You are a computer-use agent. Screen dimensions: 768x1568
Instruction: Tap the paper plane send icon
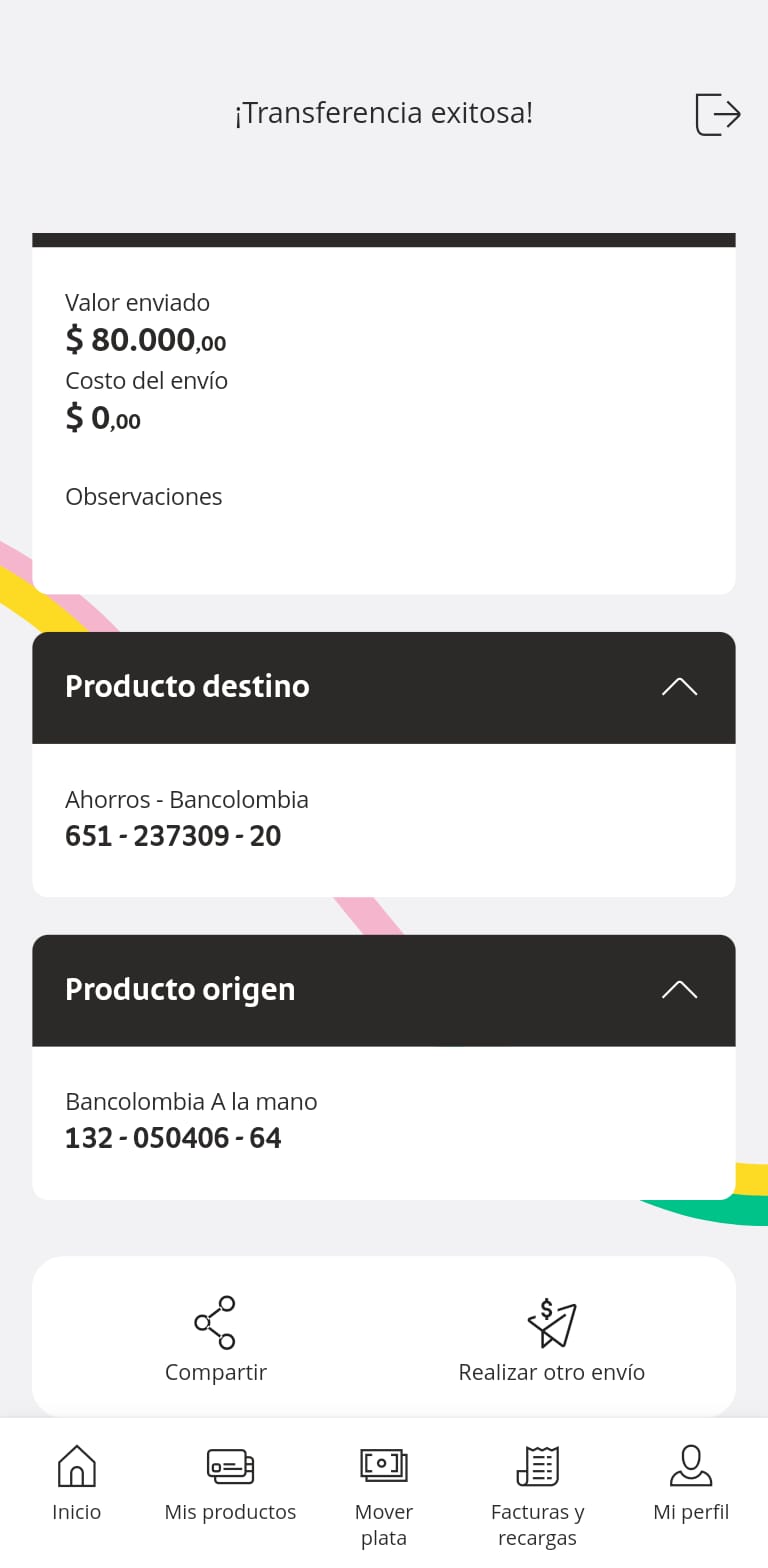(552, 1323)
